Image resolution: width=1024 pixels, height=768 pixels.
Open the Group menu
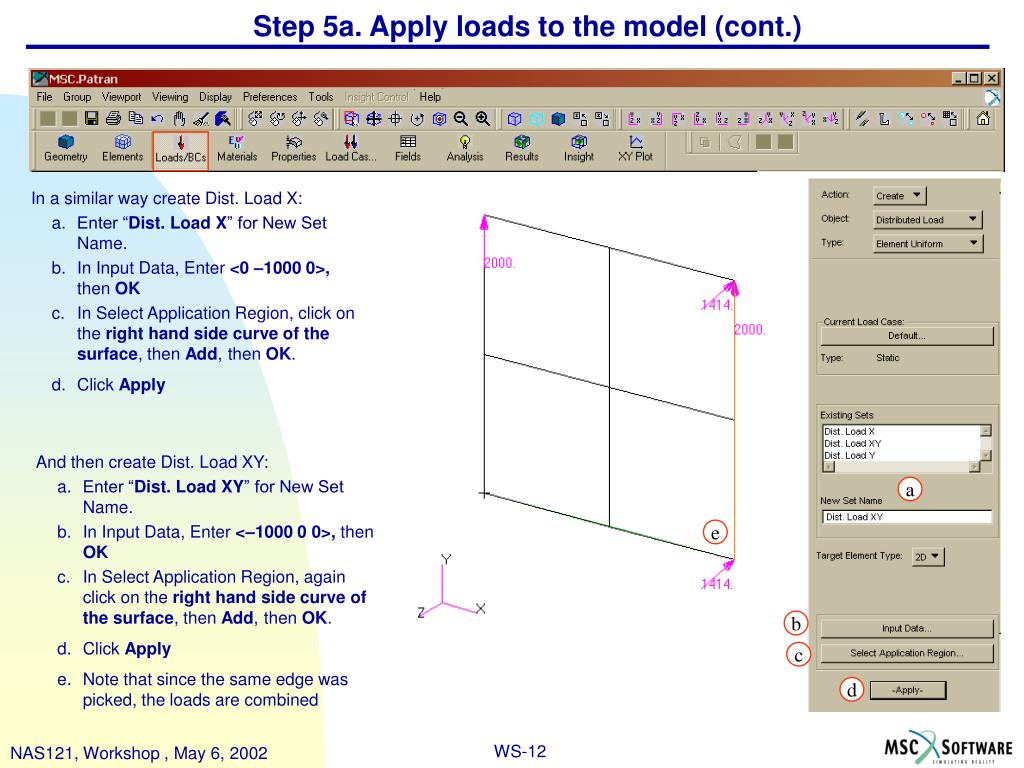coord(77,97)
